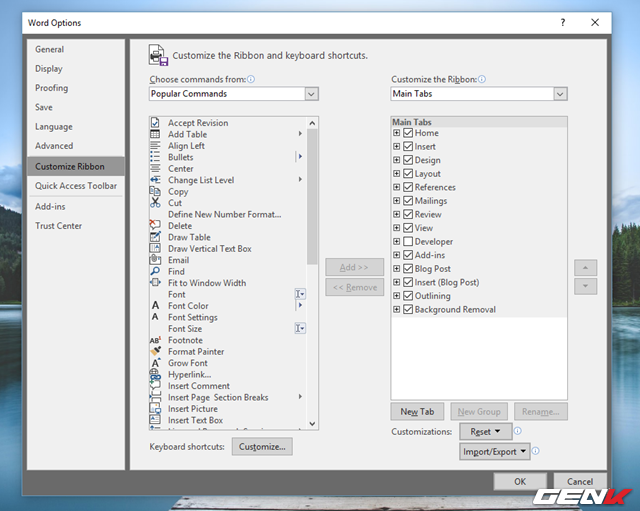Click the Grow Font icon

[155, 362]
